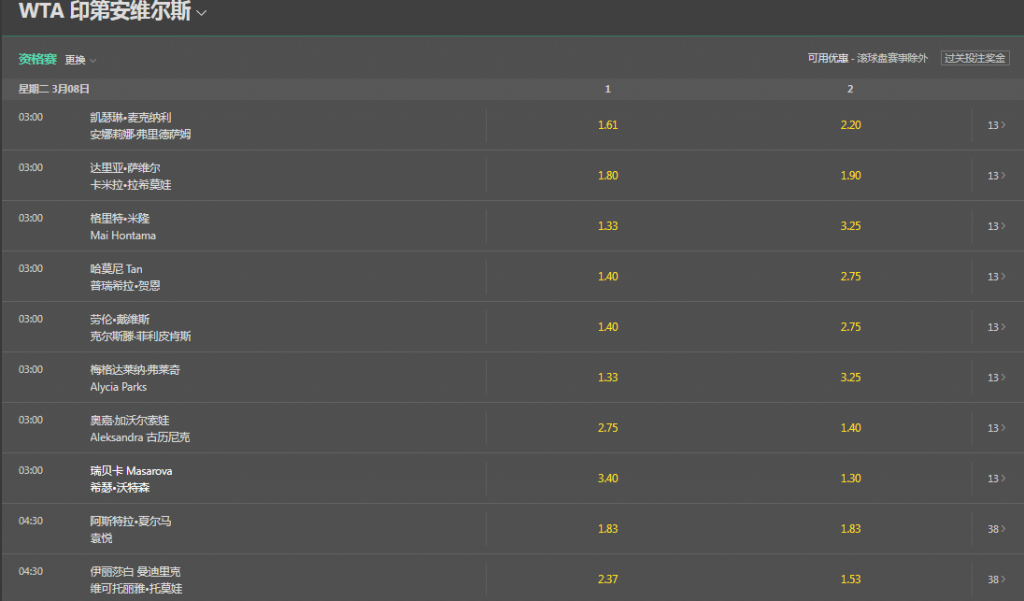The height and width of the screenshot is (601, 1024).
Task: Expand the 13 extra markets for 凯瑟琳·麦克纳利 match
Action: tap(993, 125)
